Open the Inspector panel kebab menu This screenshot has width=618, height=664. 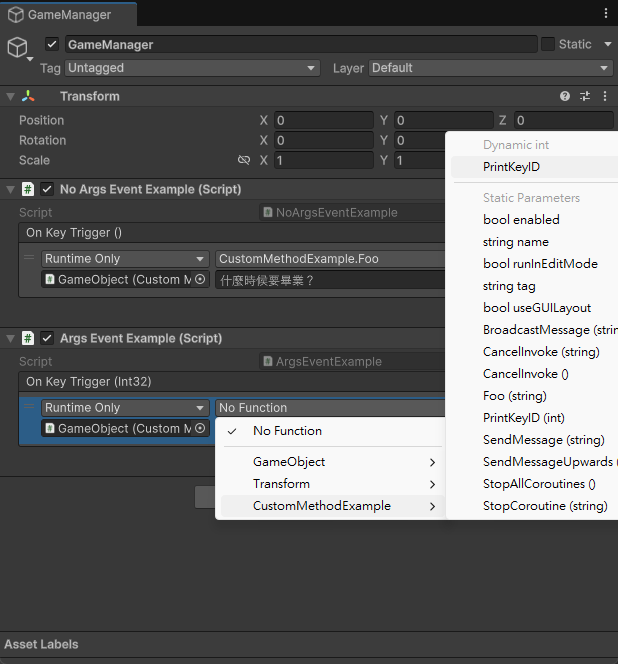(x=606, y=13)
